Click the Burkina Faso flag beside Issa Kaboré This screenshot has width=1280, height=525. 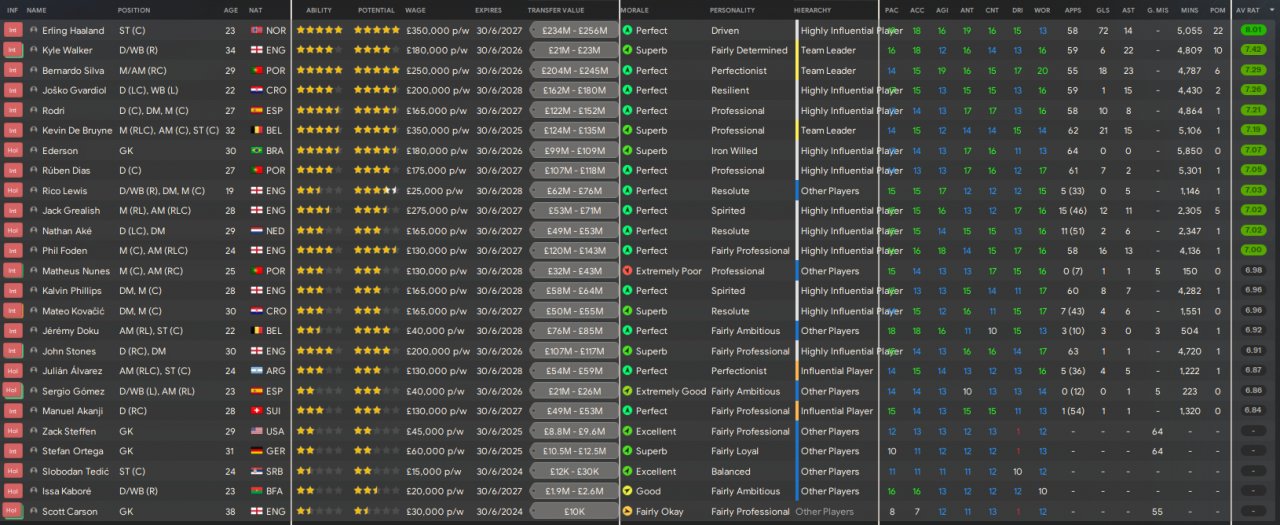click(x=256, y=491)
